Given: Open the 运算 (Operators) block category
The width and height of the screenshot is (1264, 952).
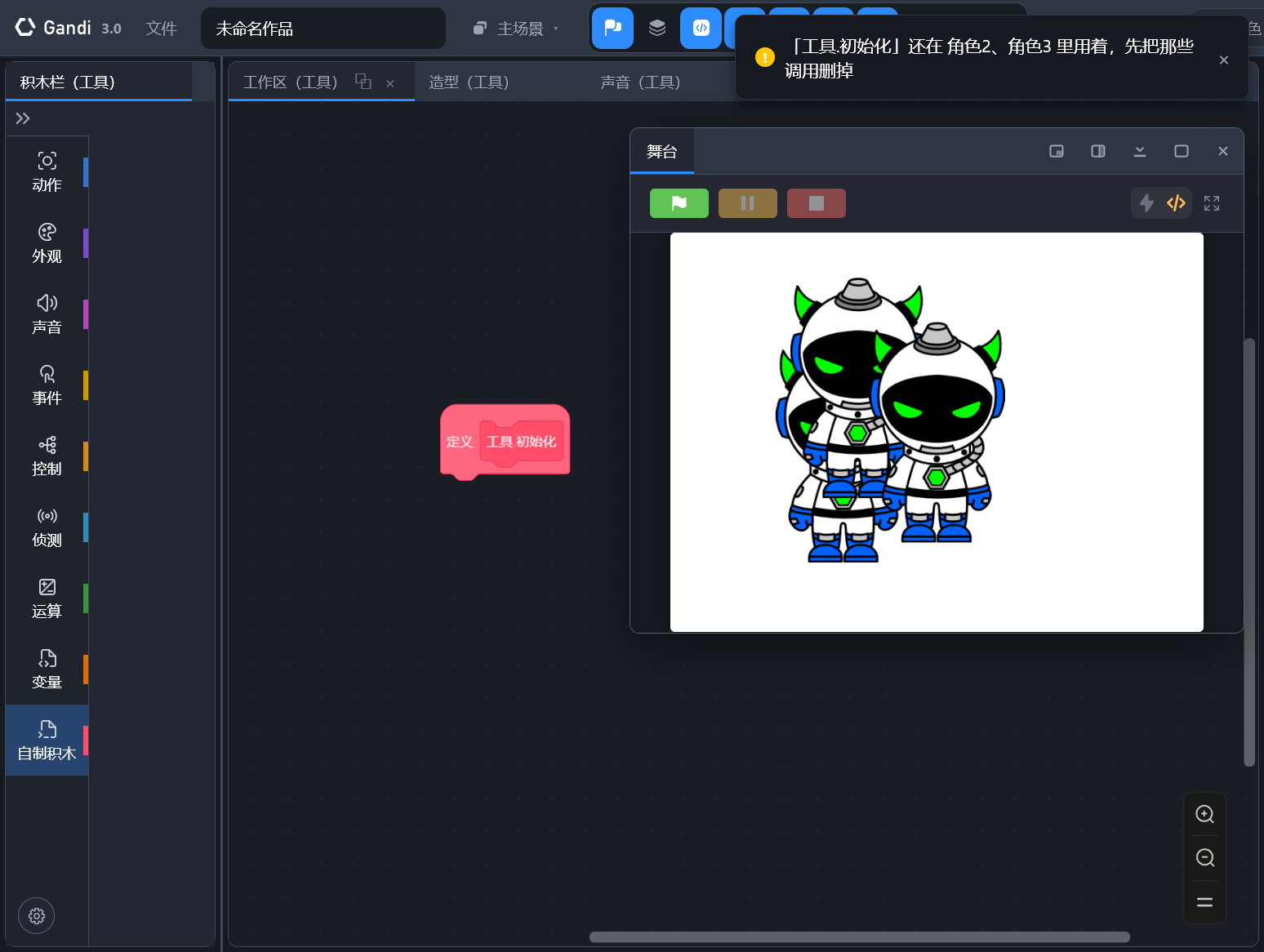Looking at the screenshot, I should click(47, 598).
